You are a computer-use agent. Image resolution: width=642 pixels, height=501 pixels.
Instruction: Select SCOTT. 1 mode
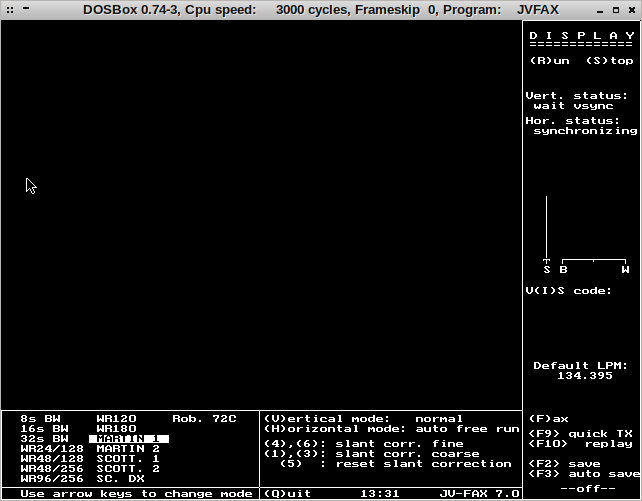tap(128, 459)
